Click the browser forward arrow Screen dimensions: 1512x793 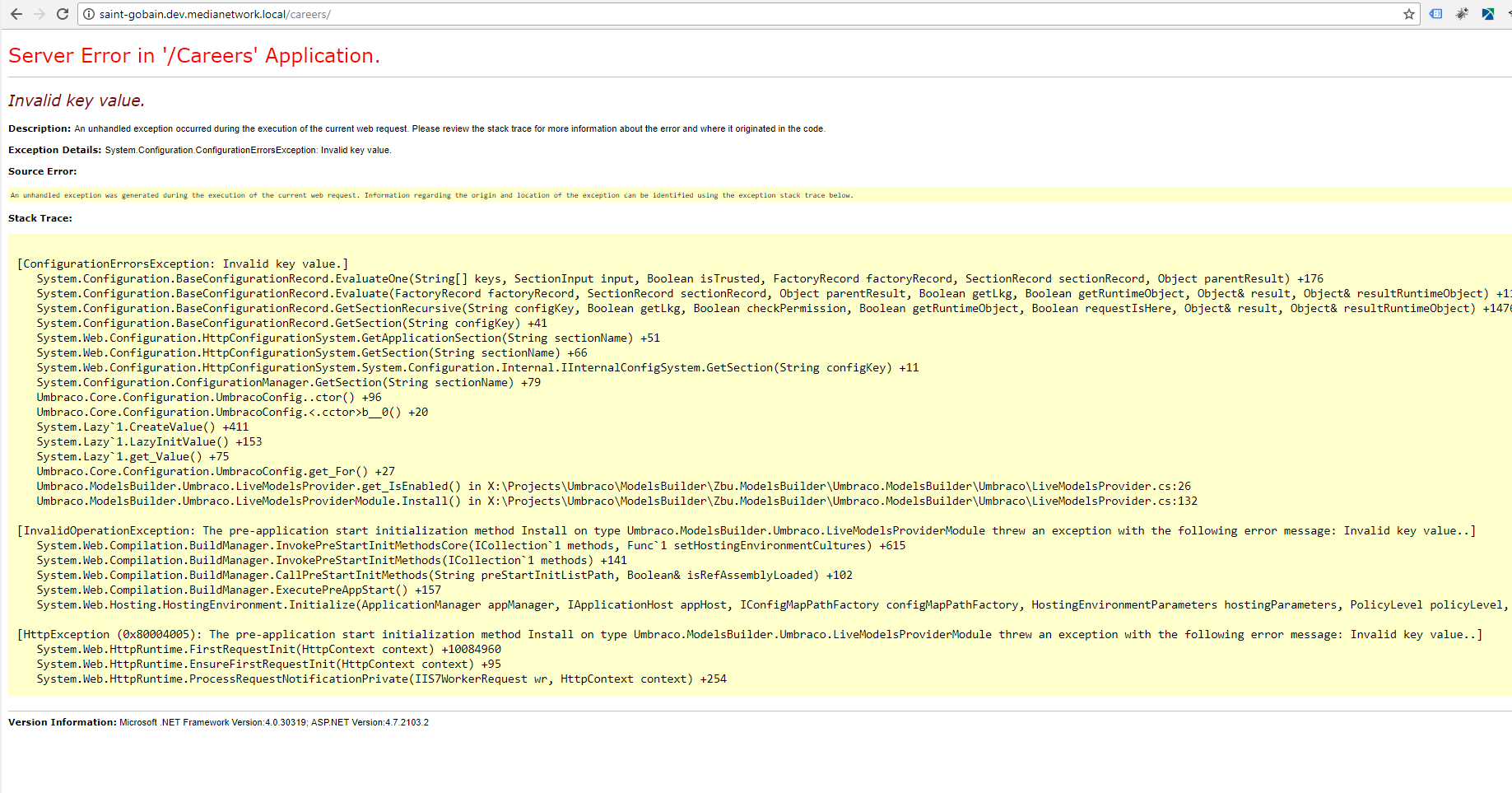pyautogui.click(x=39, y=14)
